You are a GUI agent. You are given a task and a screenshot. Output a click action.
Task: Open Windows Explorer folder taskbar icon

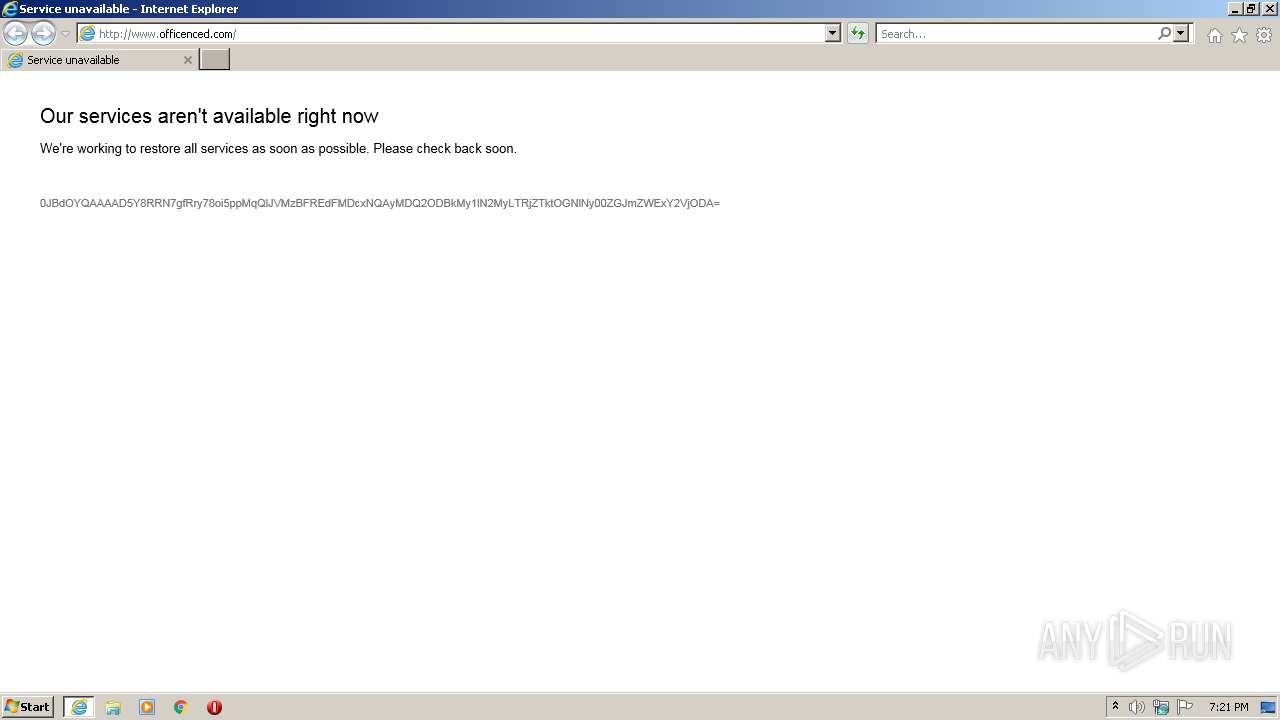tap(113, 707)
